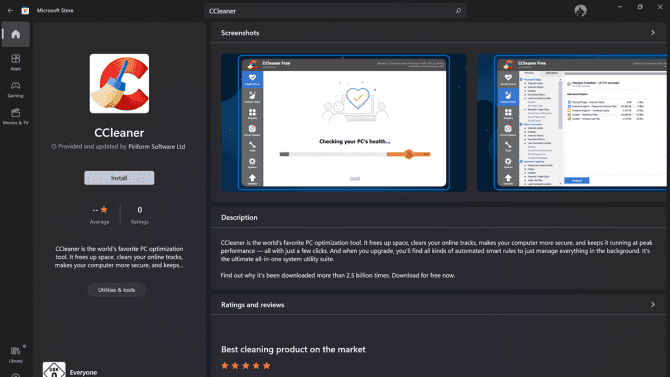Click the Microsoft Store logo icon
Screen dimensions: 670x377
pyautogui.click(x=25, y=11)
